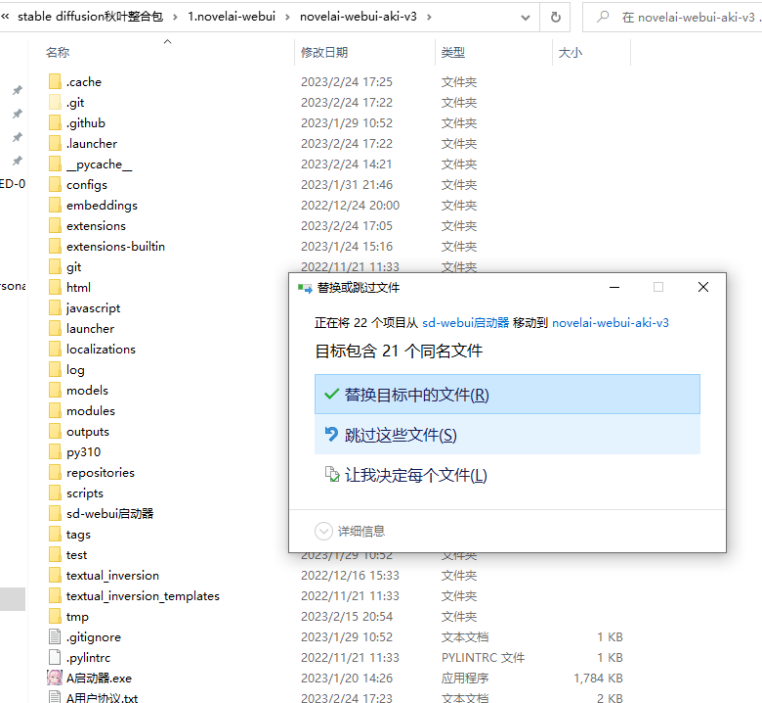
Task: Select the scripts folder icon
Action: 55,493
